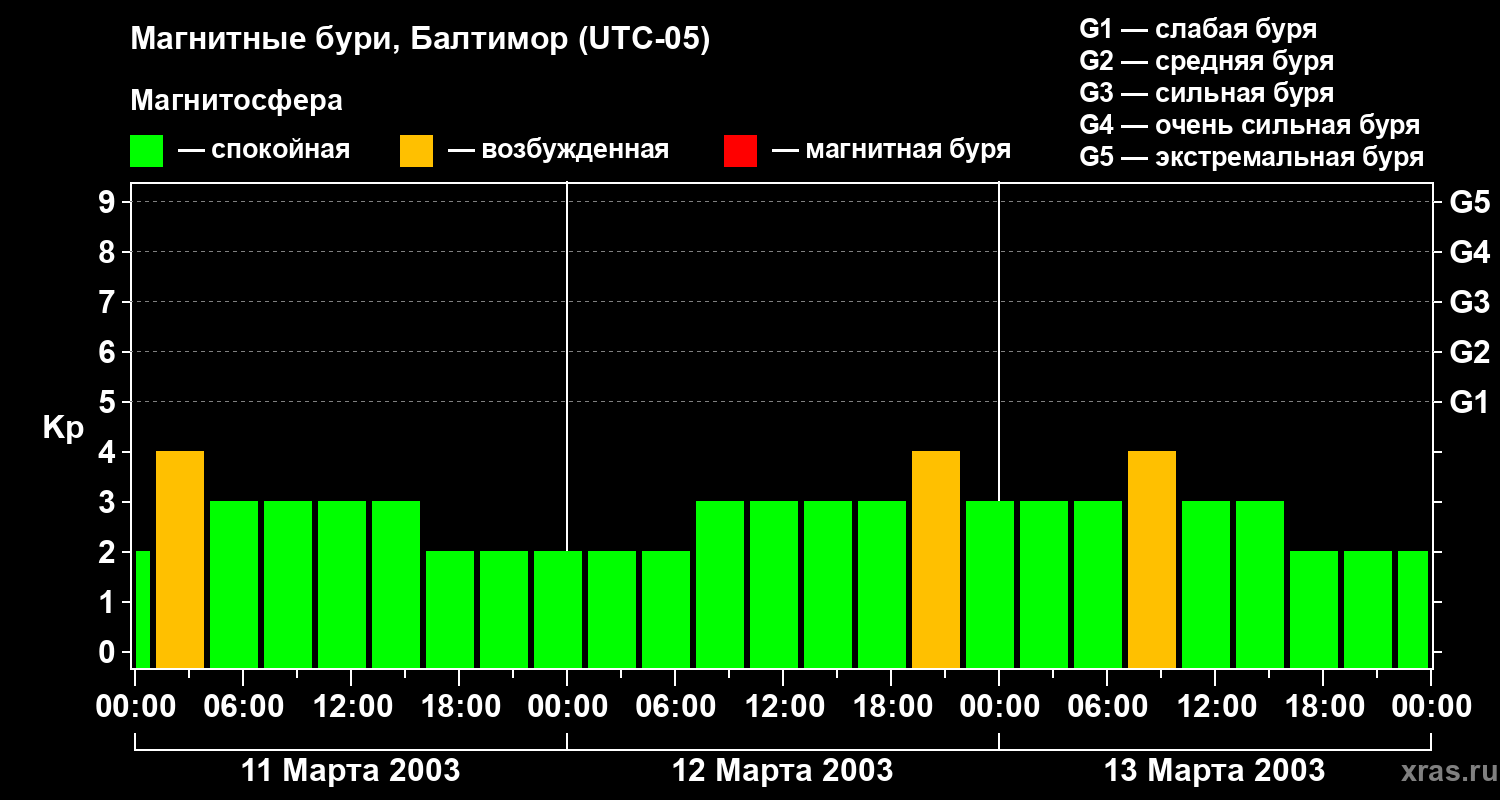This screenshot has width=1500, height=800.
Task: Click the Kp axis value '5'
Action: 109,402
